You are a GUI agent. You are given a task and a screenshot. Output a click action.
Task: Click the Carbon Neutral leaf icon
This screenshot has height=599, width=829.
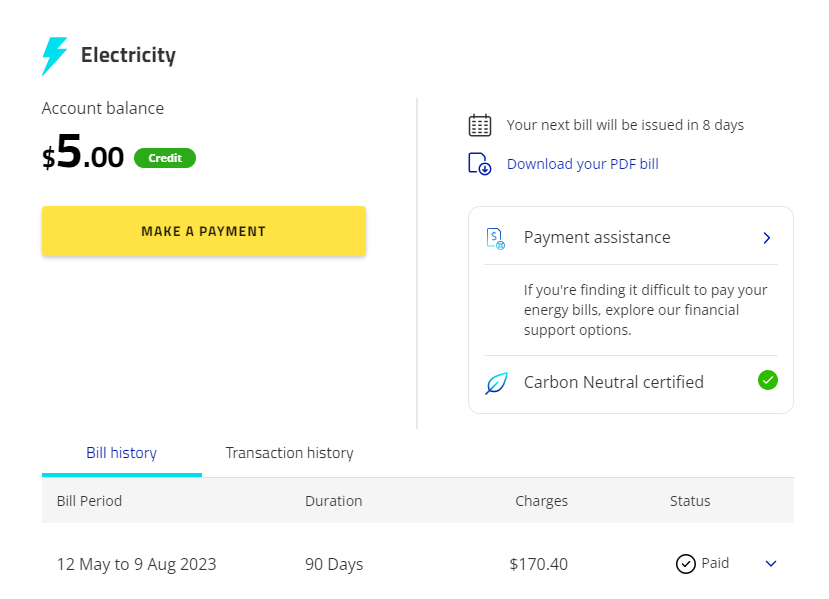(496, 383)
